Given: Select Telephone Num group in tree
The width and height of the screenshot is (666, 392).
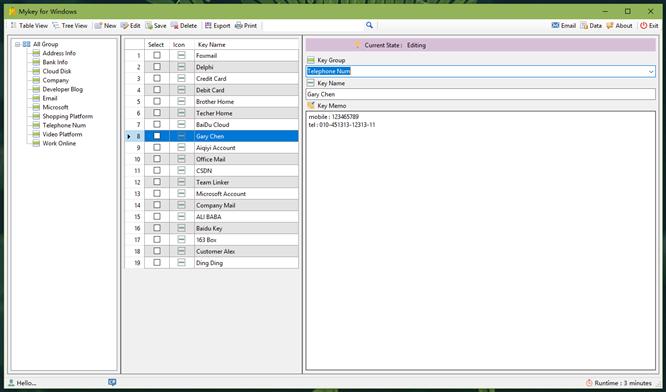Looking at the screenshot, I should [x=64, y=125].
